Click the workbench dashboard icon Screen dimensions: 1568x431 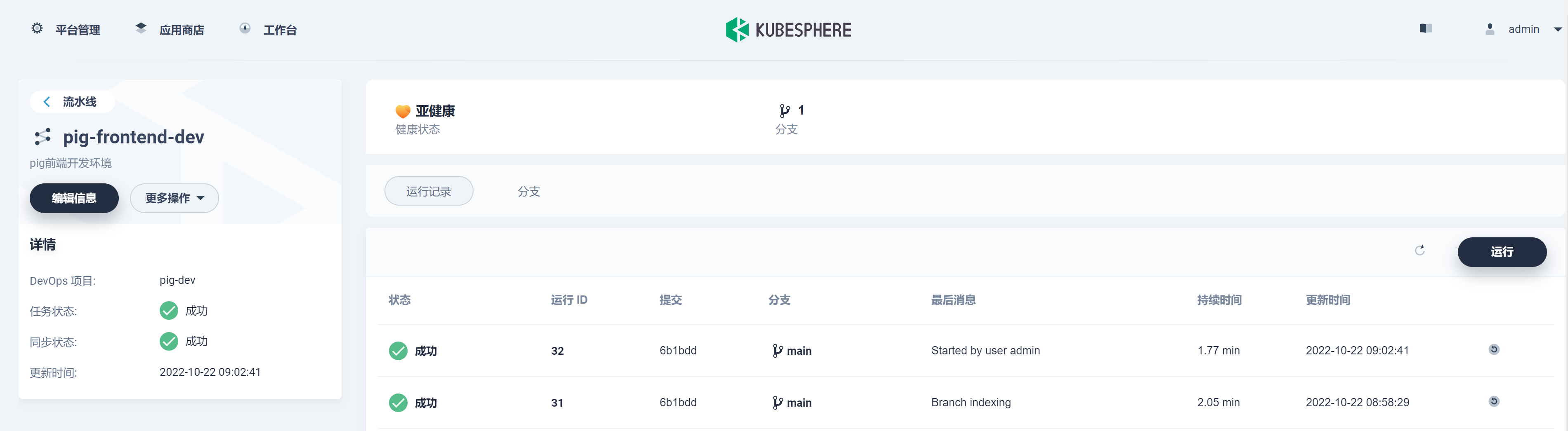(245, 28)
